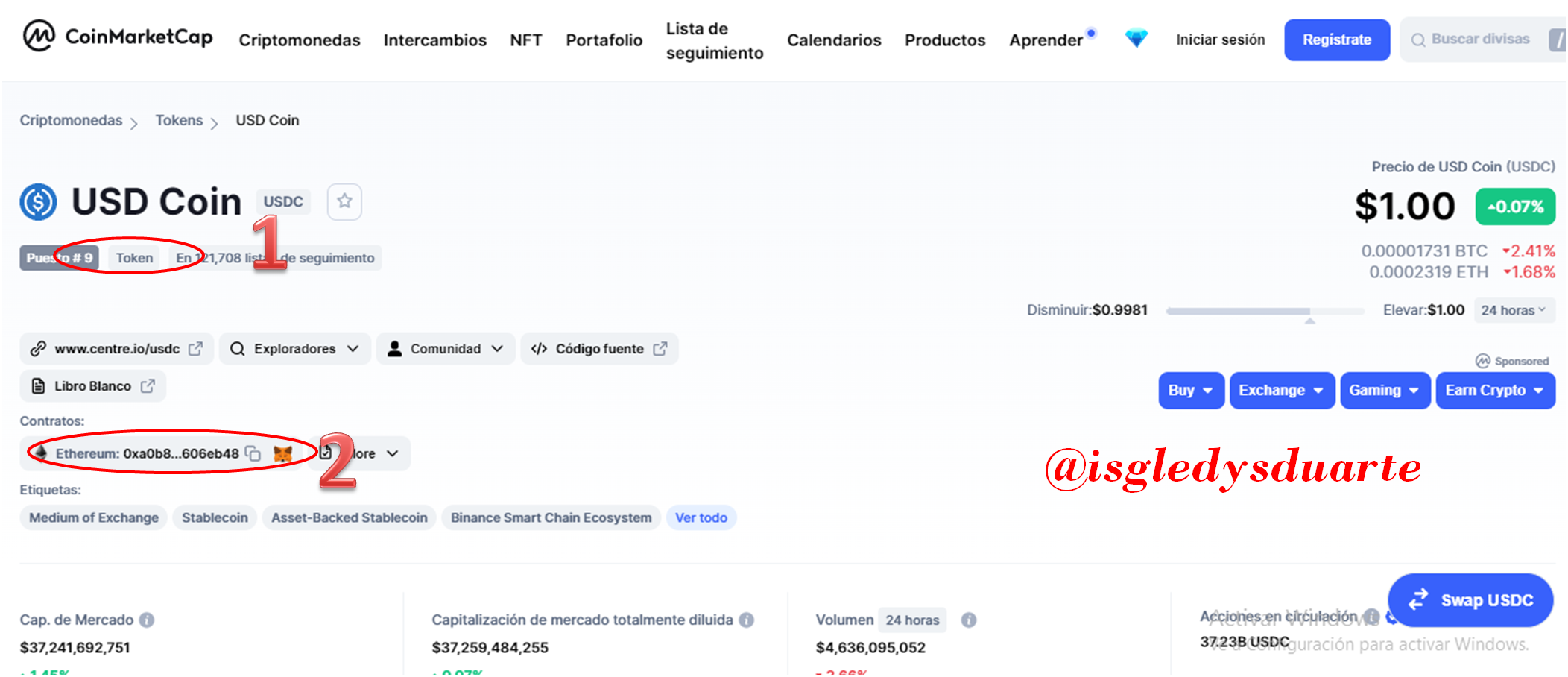Viewport: 1568px width, 677px height.
Task: Click the Ethereum logo in the contract chip
Action: (x=41, y=453)
